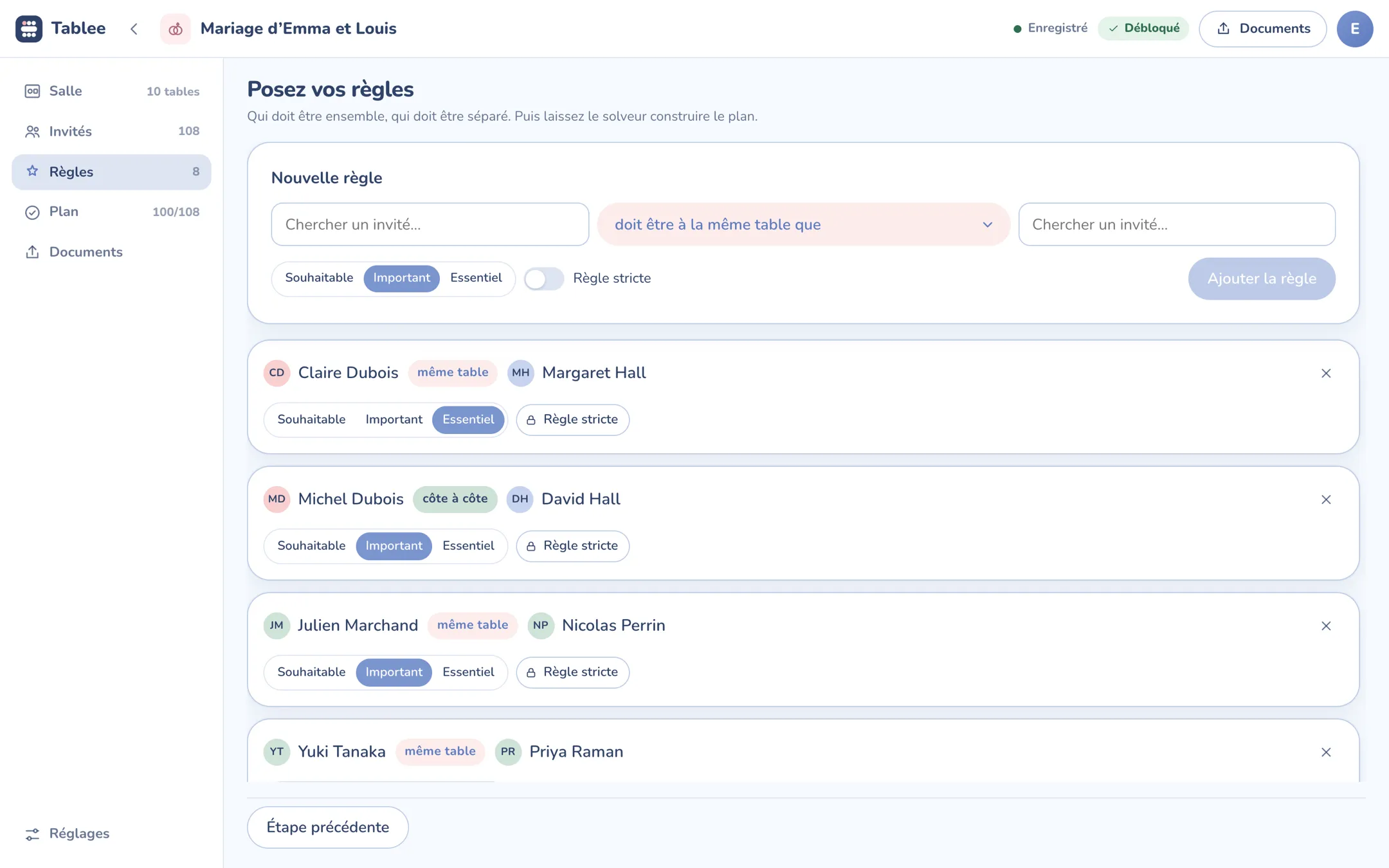Click the second Chercher un invité field

tap(1177, 224)
